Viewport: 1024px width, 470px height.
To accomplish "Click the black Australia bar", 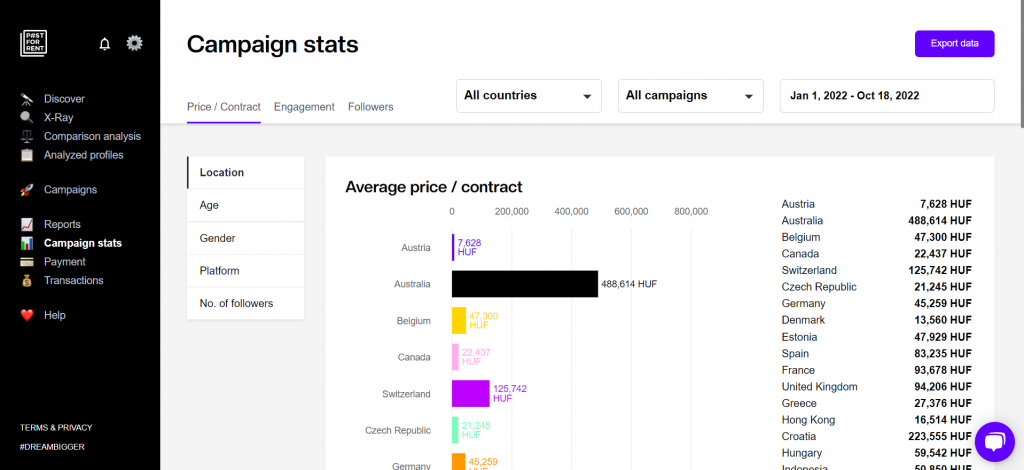I will click(x=525, y=284).
